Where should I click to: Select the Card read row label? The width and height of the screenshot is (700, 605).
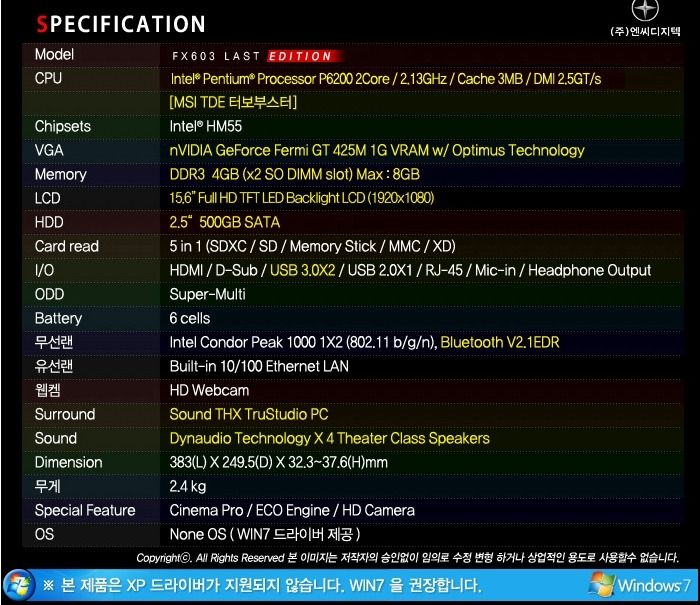[x=67, y=246]
